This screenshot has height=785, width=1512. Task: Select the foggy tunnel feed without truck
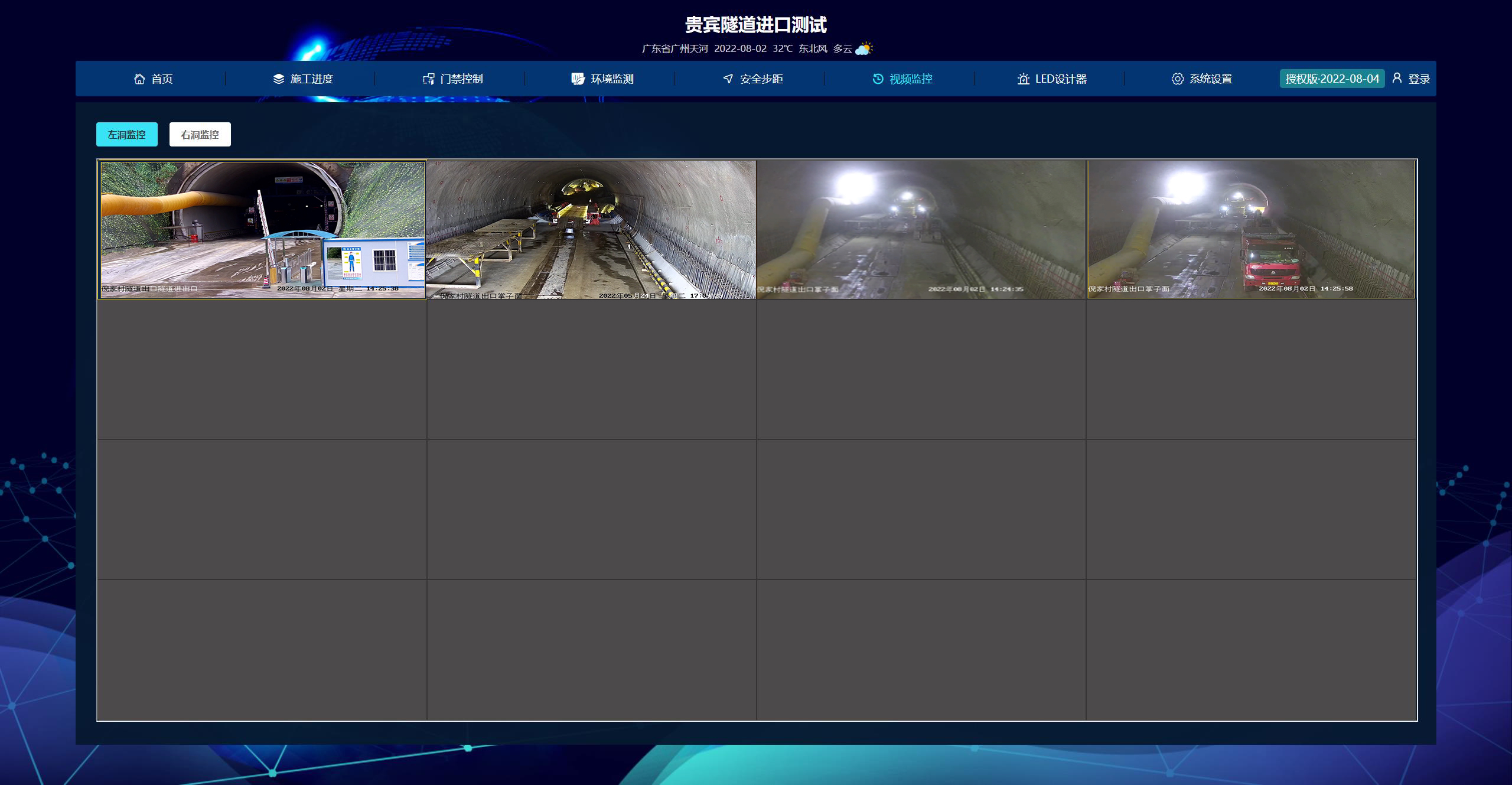click(x=921, y=230)
